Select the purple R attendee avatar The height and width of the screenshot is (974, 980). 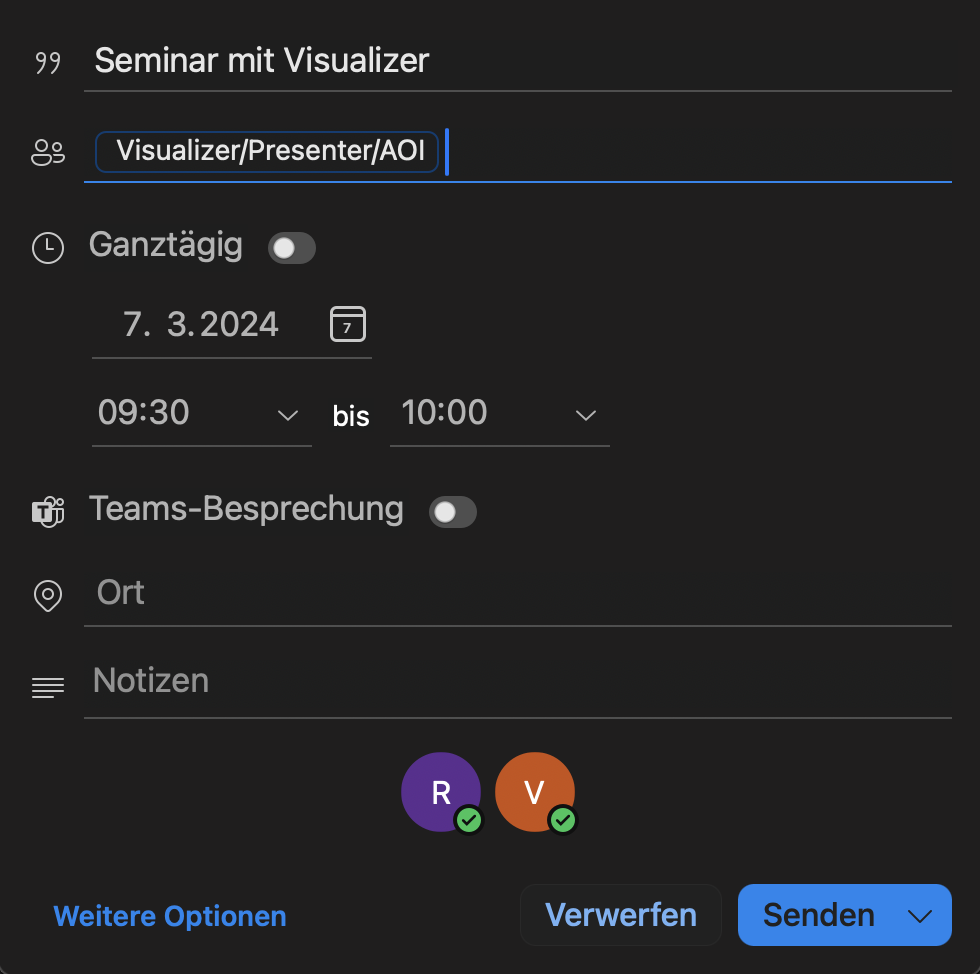pos(440,791)
